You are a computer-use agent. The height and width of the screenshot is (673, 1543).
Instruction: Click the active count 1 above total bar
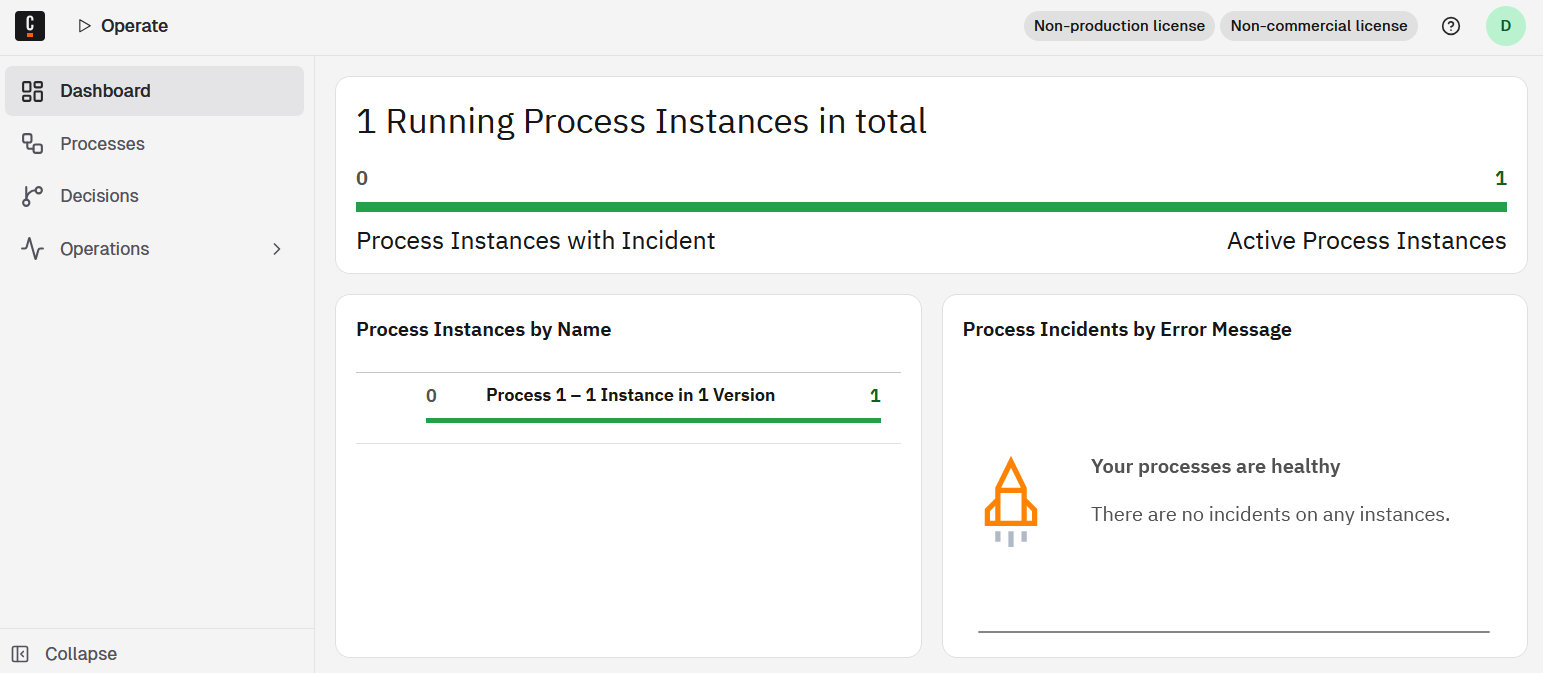click(1500, 179)
